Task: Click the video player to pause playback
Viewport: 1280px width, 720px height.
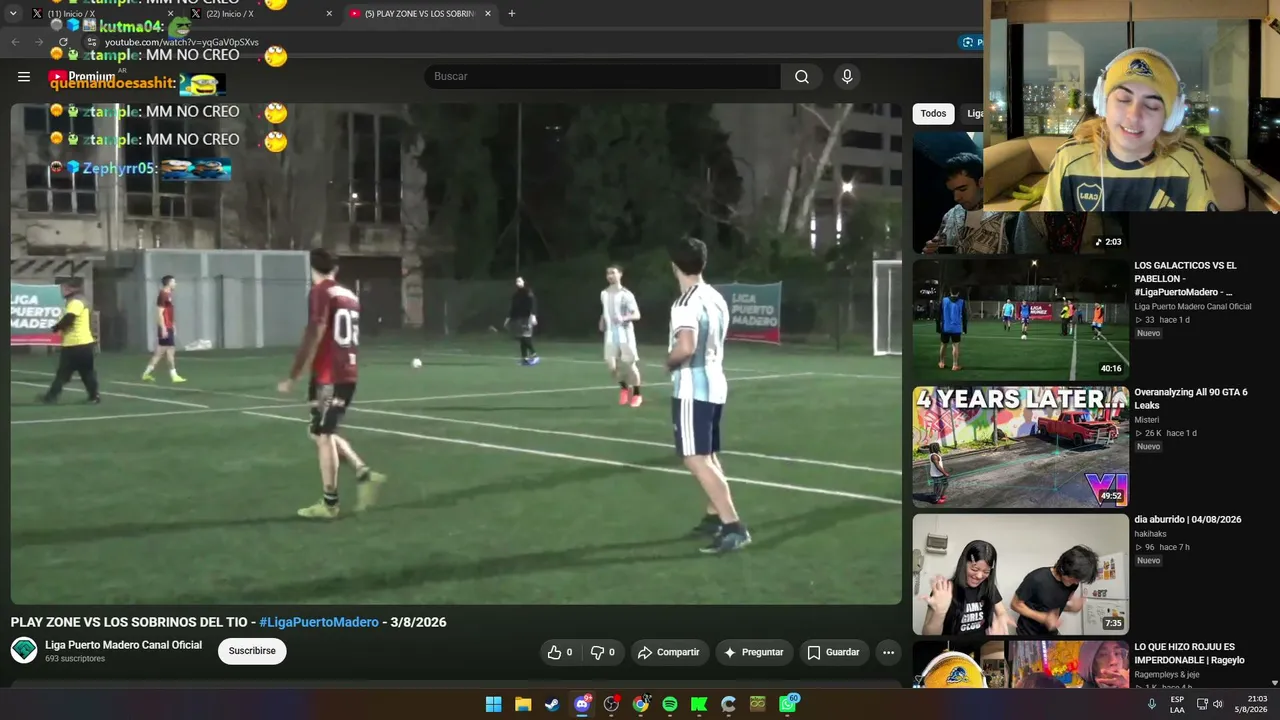Action: coord(456,353)
